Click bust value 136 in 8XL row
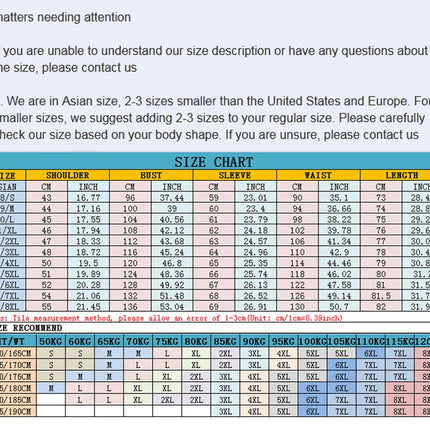This screenshot has height=430, width=430. pos(130,307)
